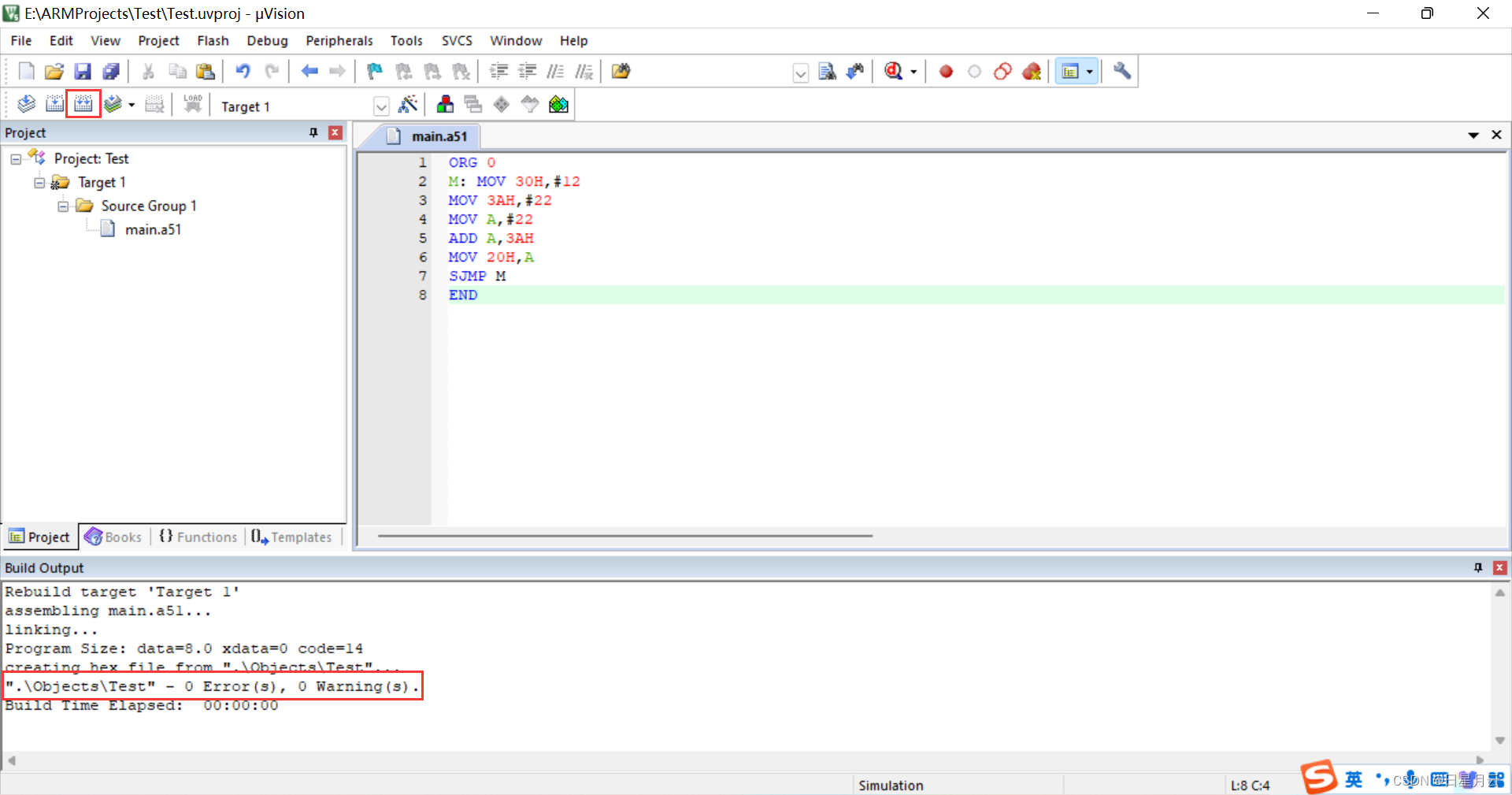
Task: Open debug icon dropdown arrow
Action: click(913, 72)
